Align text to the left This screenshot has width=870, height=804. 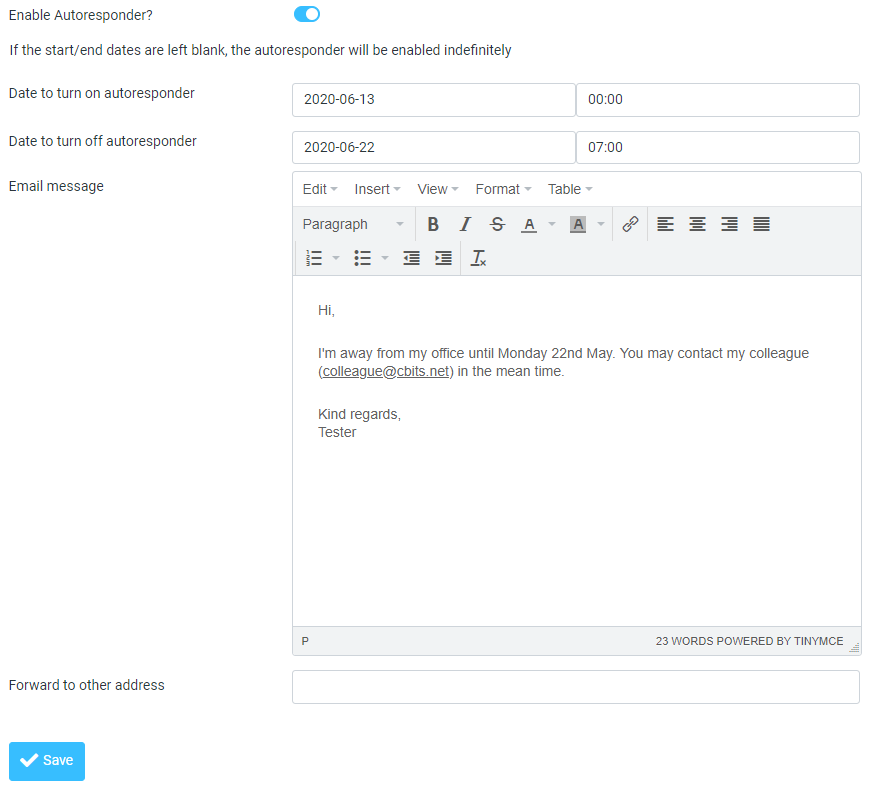click(665, 224)
